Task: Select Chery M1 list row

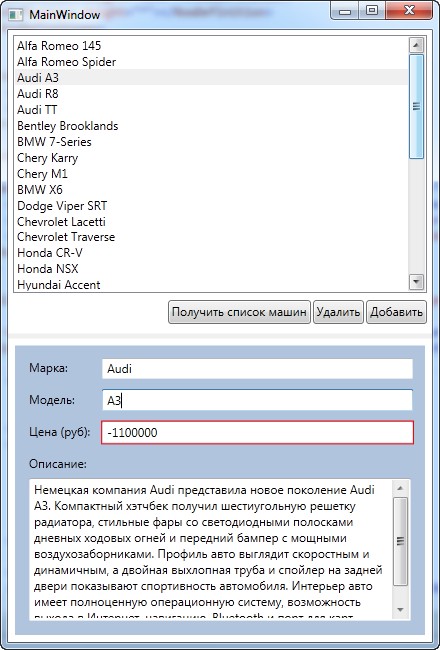Action: [x=211, y=173]
